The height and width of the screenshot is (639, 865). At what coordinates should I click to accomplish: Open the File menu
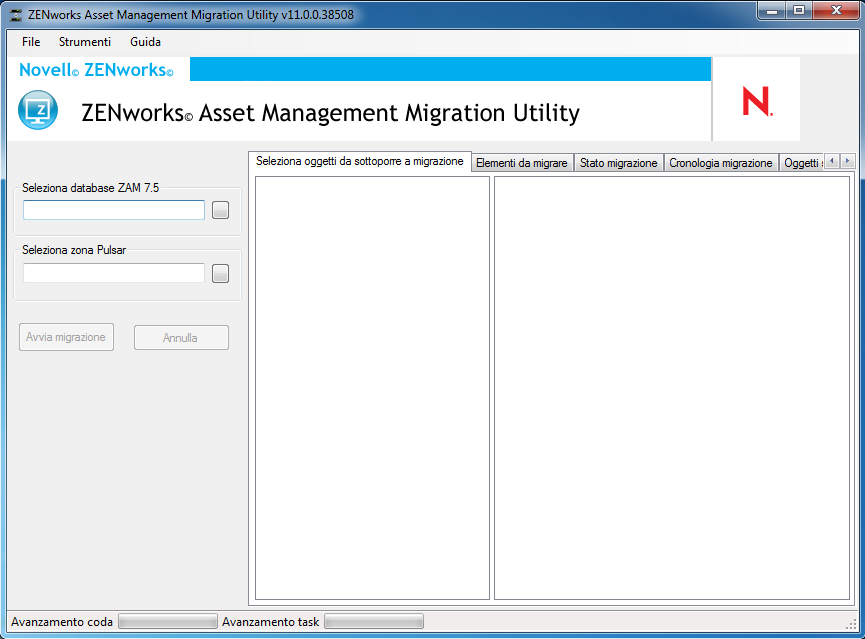(x=31, y=42)
